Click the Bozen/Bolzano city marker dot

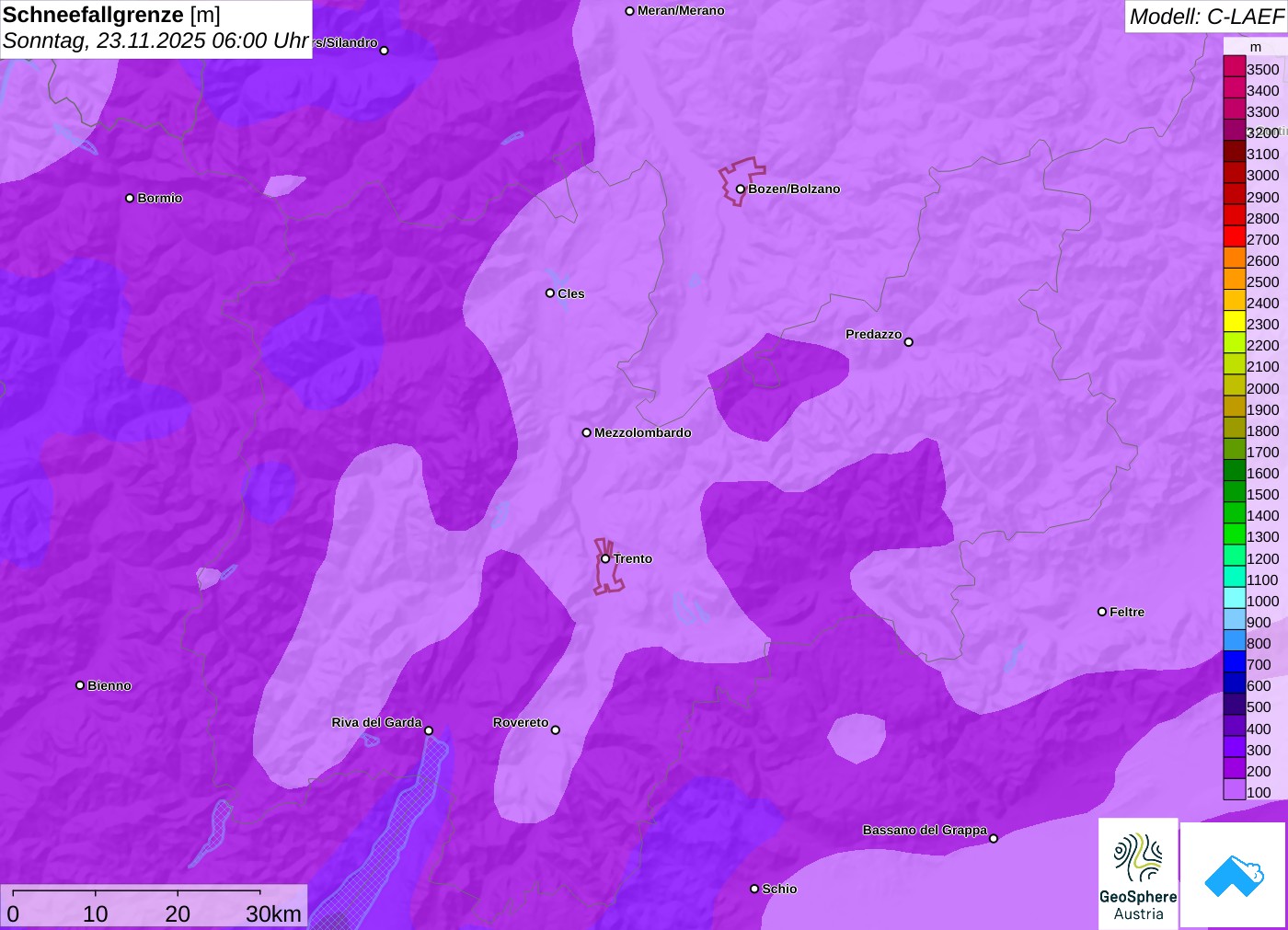740,189
